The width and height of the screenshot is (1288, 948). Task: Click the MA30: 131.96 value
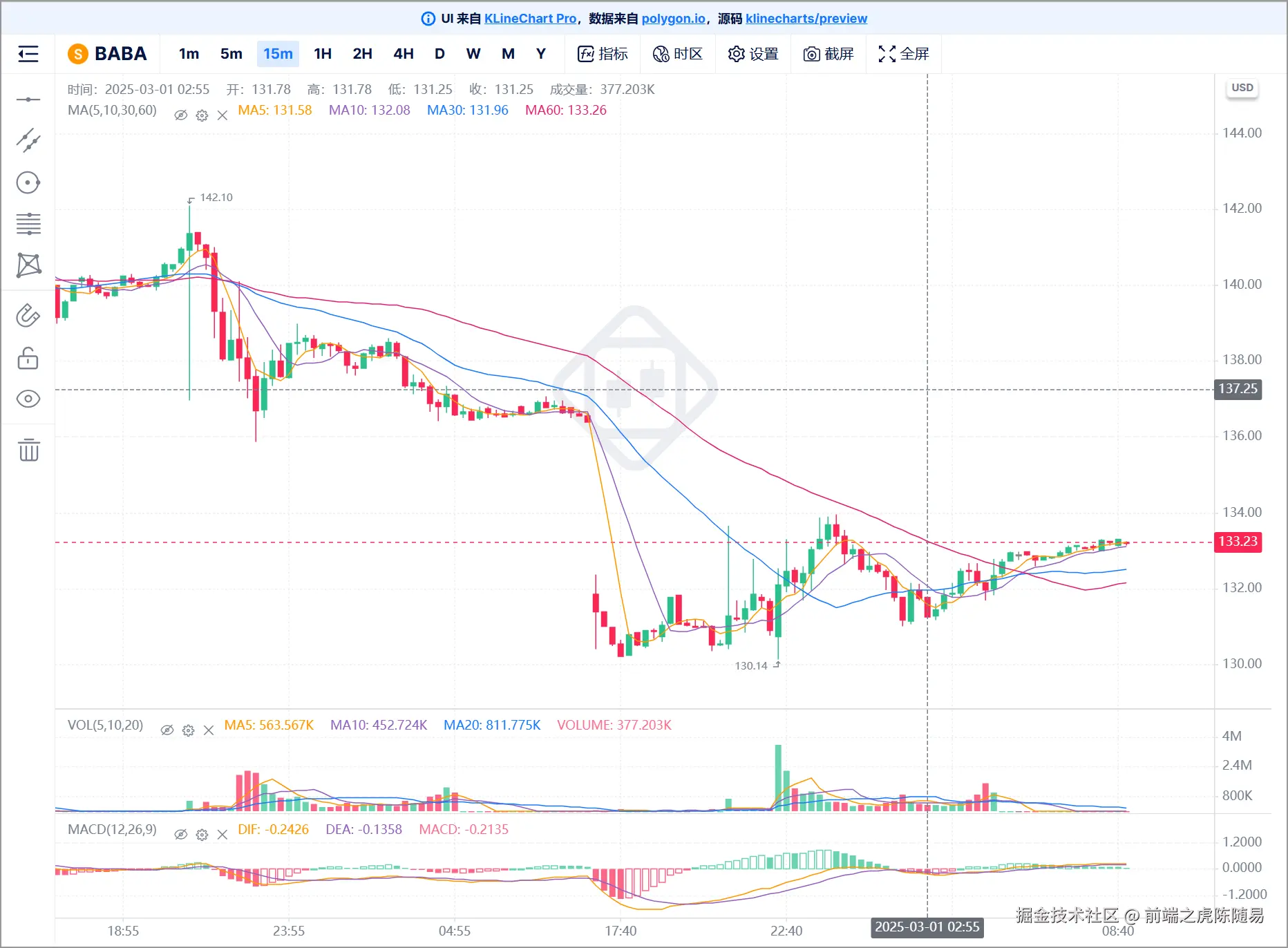coord(468,110)
